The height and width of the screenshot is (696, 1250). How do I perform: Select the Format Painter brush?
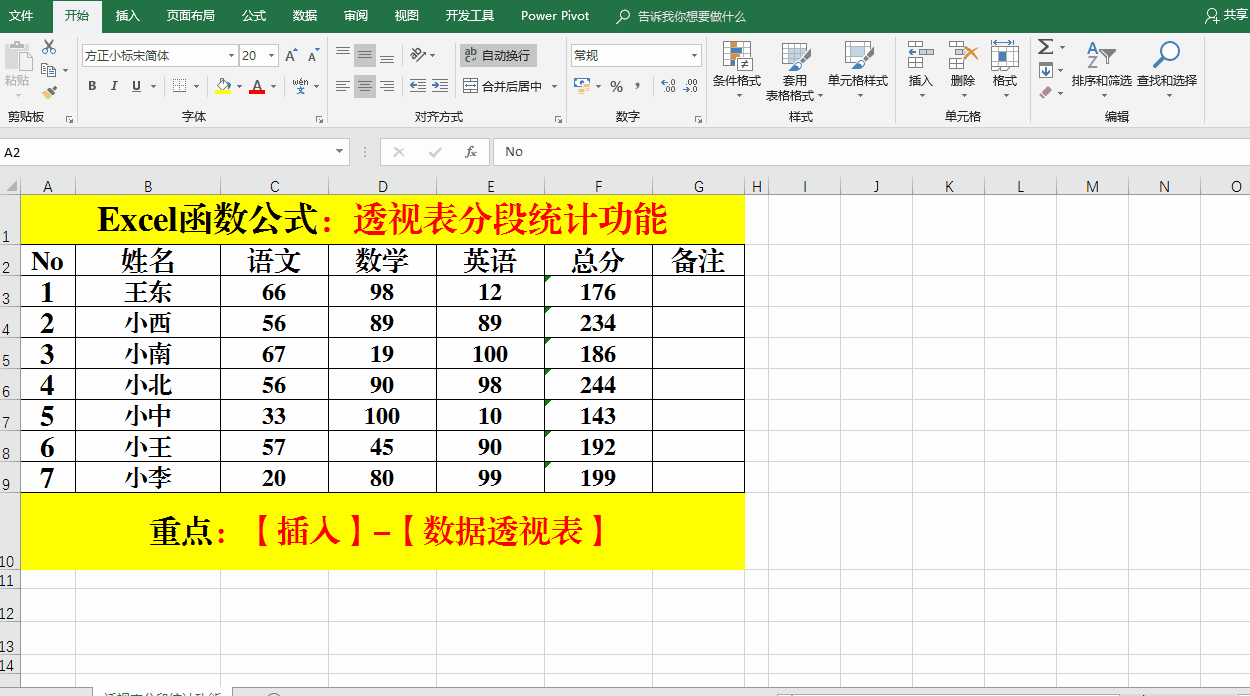[49, 93]
